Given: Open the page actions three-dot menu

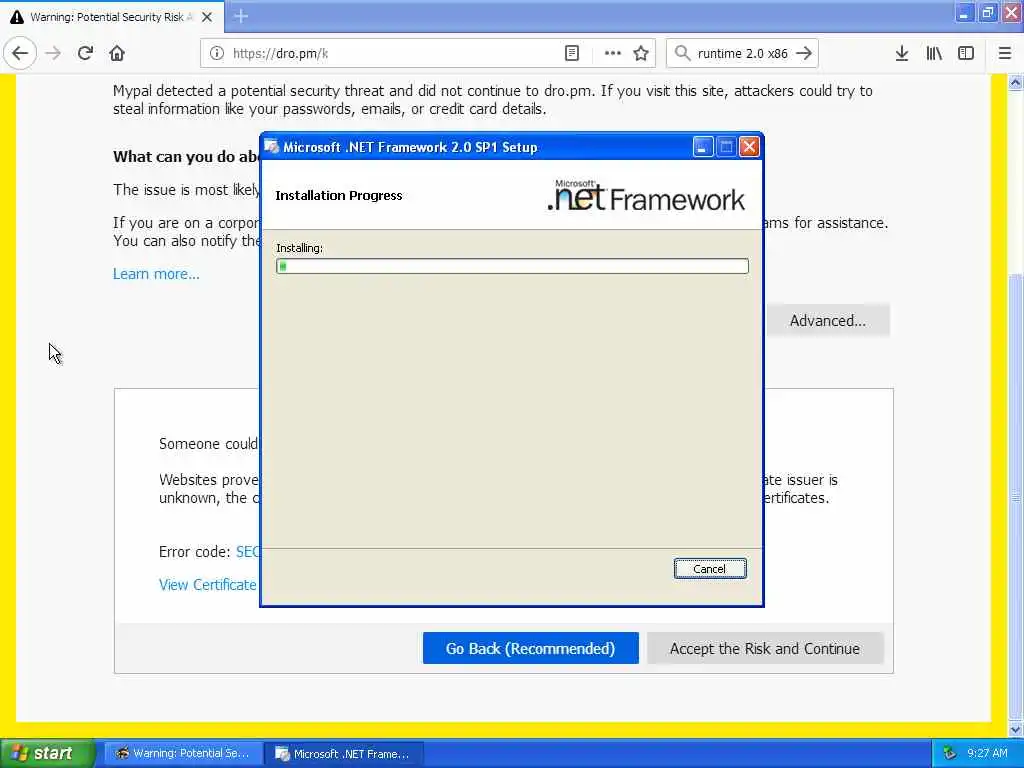Looking at the screenshot, I should point(612,54).
